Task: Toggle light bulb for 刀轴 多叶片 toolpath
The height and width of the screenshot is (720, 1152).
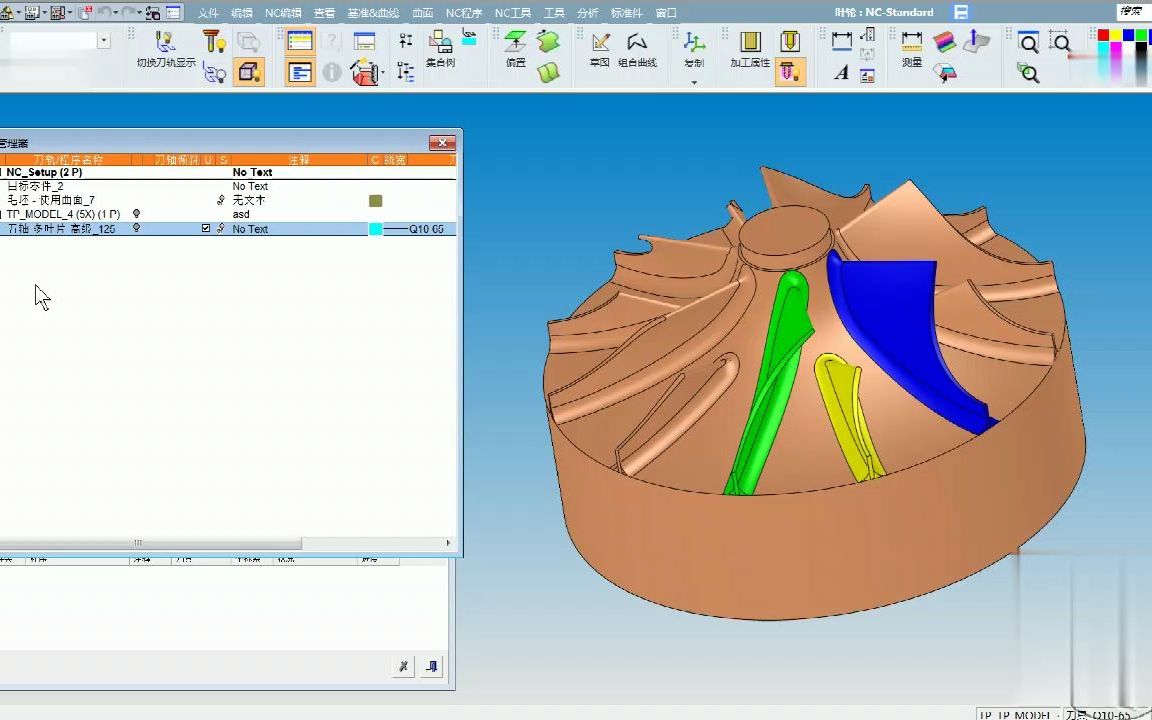Action: [137, 229]
